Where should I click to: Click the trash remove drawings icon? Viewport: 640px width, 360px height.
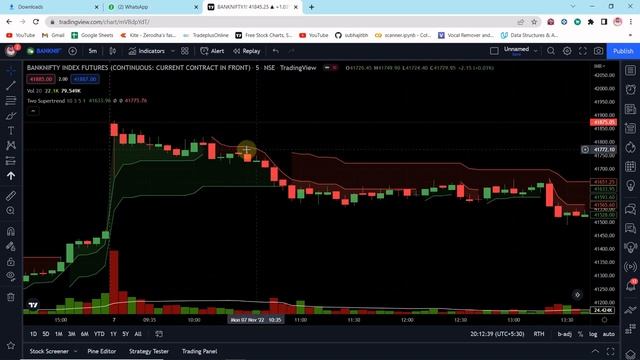point(11,297)
